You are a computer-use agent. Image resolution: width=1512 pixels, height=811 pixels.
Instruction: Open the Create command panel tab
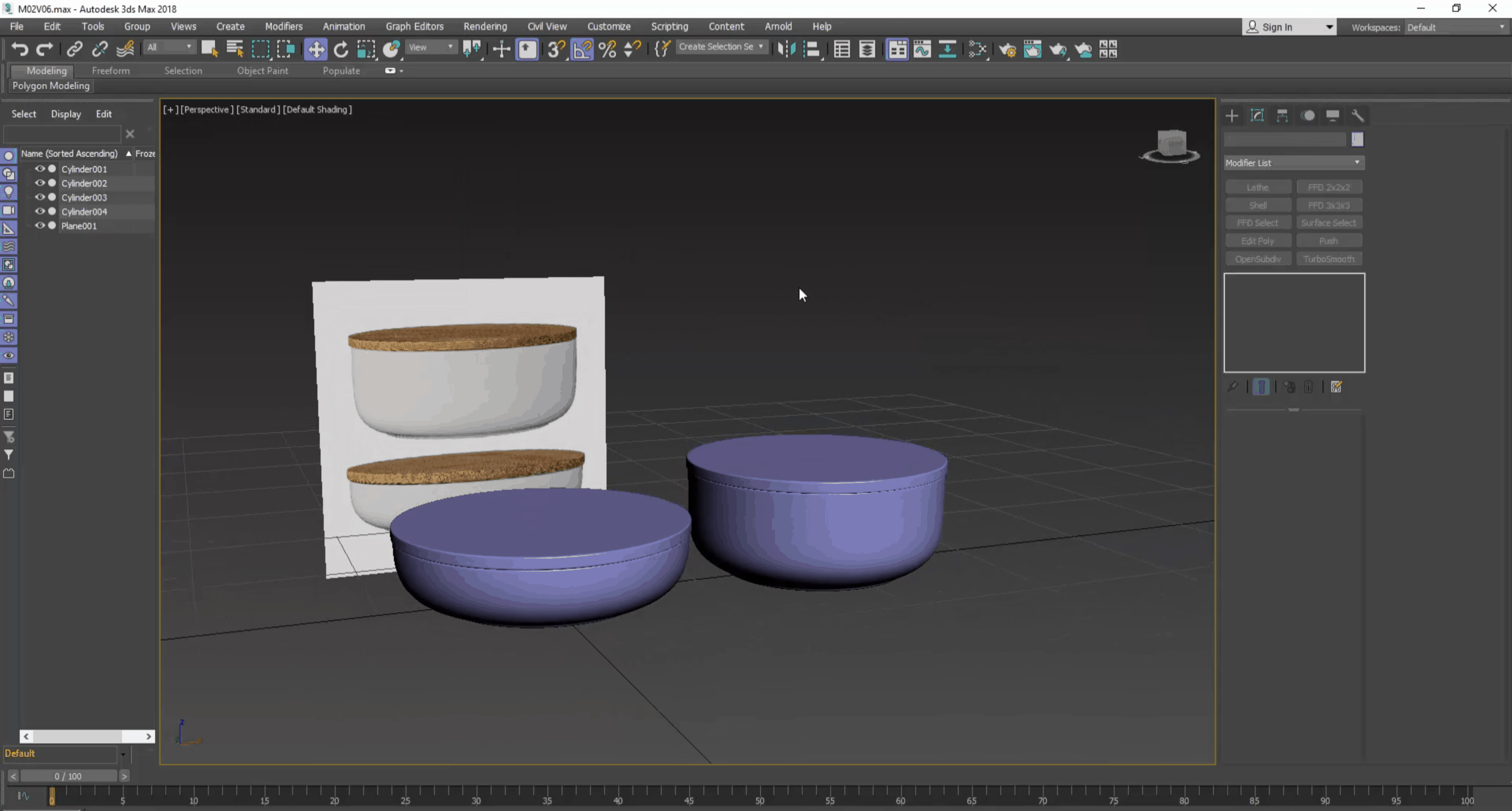click(1232, 116)
